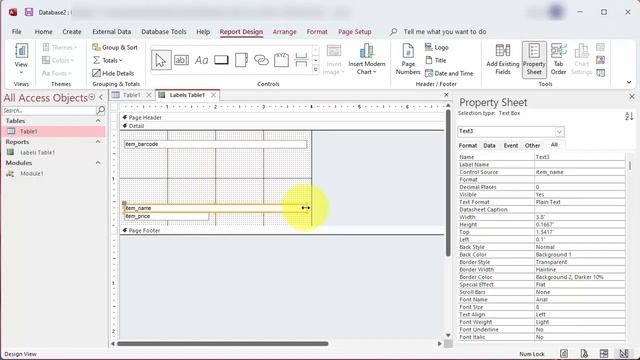Choose the Option Group control tool
This screenshot has height=360, width=640.
[x=281, y=60]
